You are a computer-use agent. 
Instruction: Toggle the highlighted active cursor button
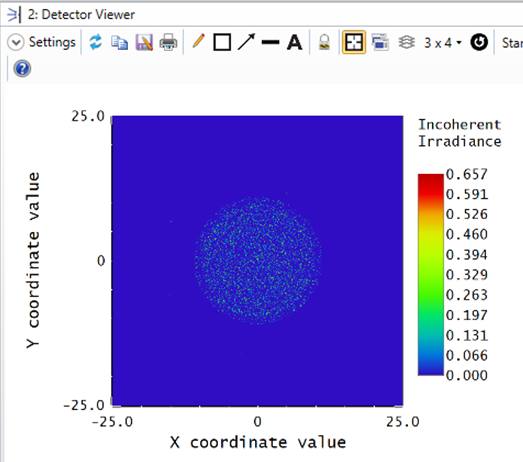354,42
